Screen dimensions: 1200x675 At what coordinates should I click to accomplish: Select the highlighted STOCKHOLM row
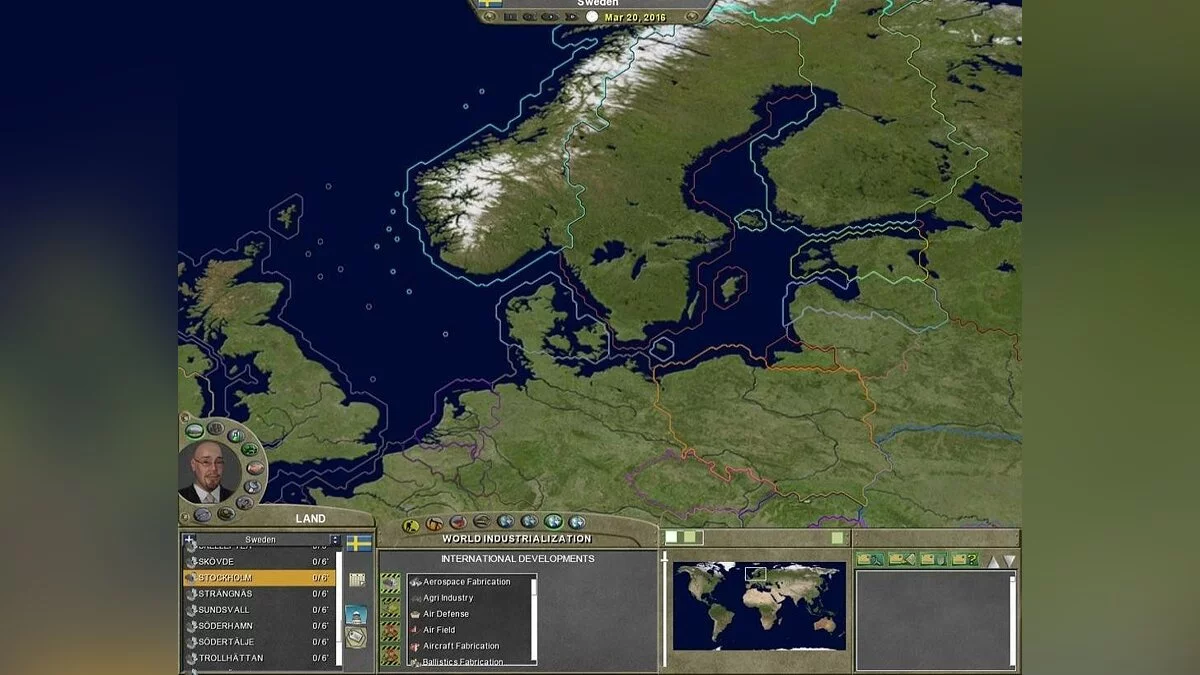(259, 578)
